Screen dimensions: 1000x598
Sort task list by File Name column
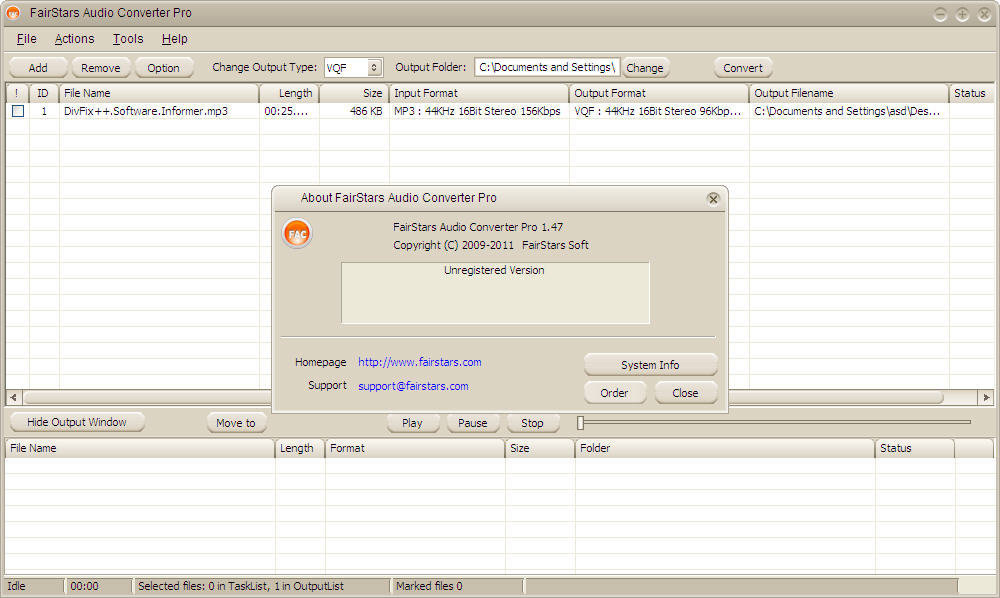(159, 93)
